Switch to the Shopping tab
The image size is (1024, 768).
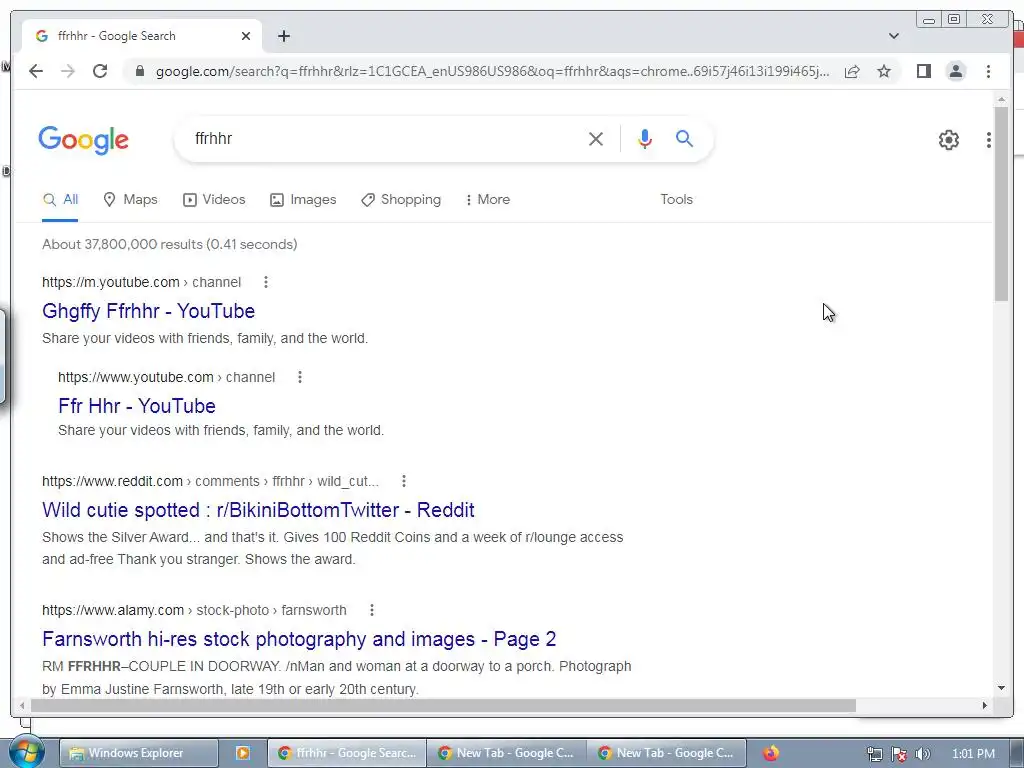coord(401,200)
